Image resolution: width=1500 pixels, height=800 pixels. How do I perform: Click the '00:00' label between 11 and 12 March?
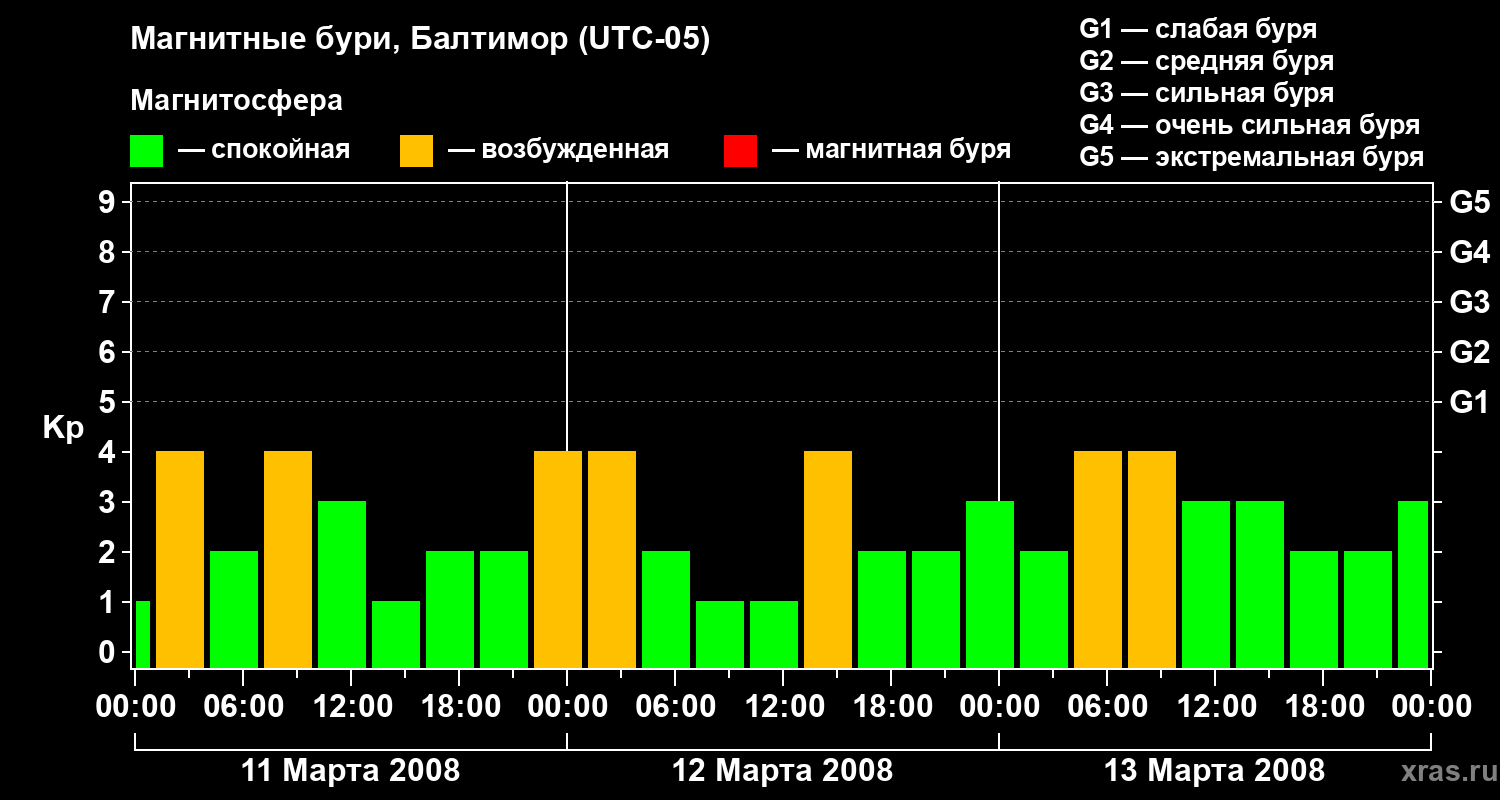(567, 707)
